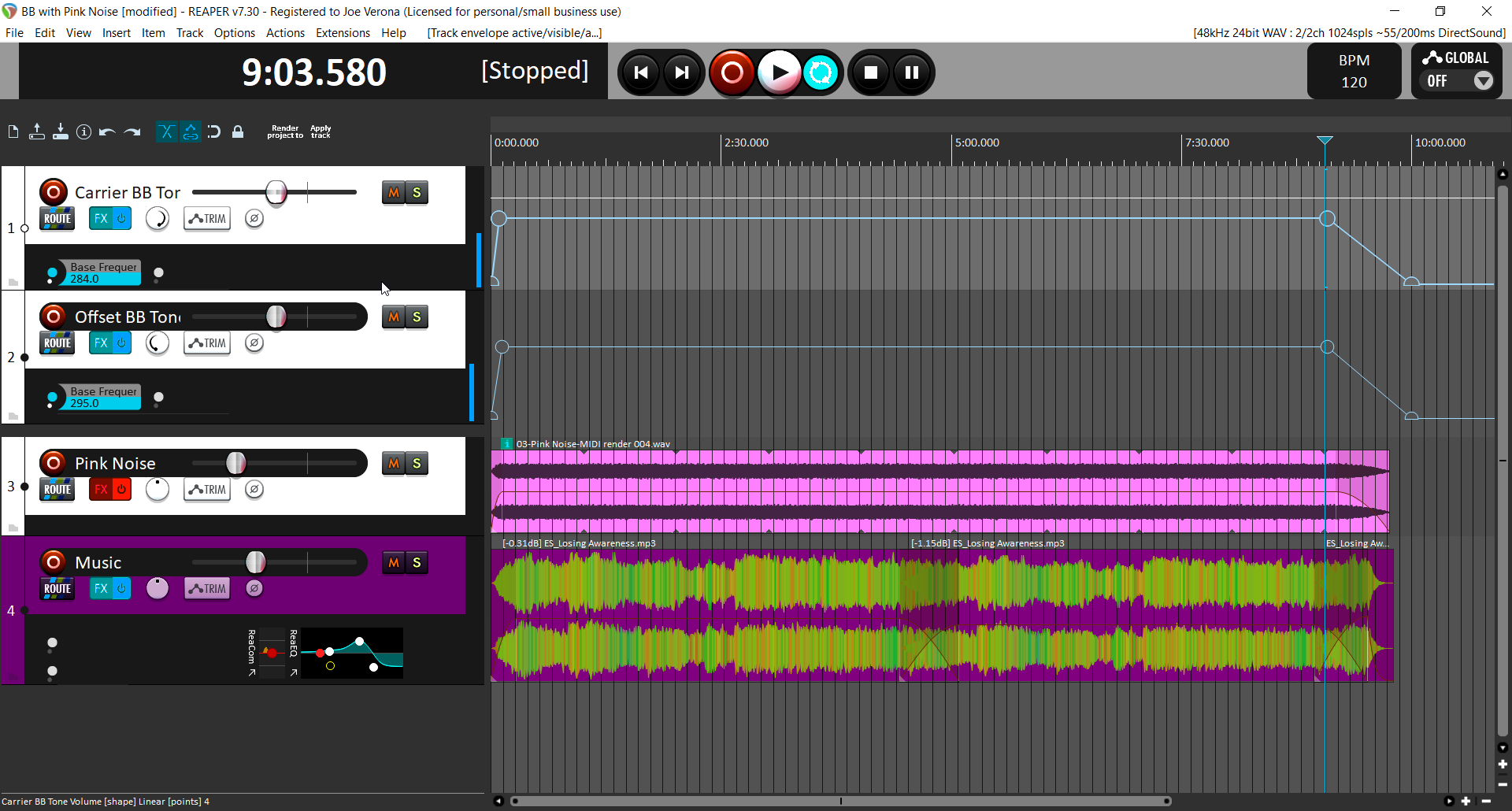This screenshot has width=1512, height=811.
Task: Click the record button in transport
Action: (732, 72)
